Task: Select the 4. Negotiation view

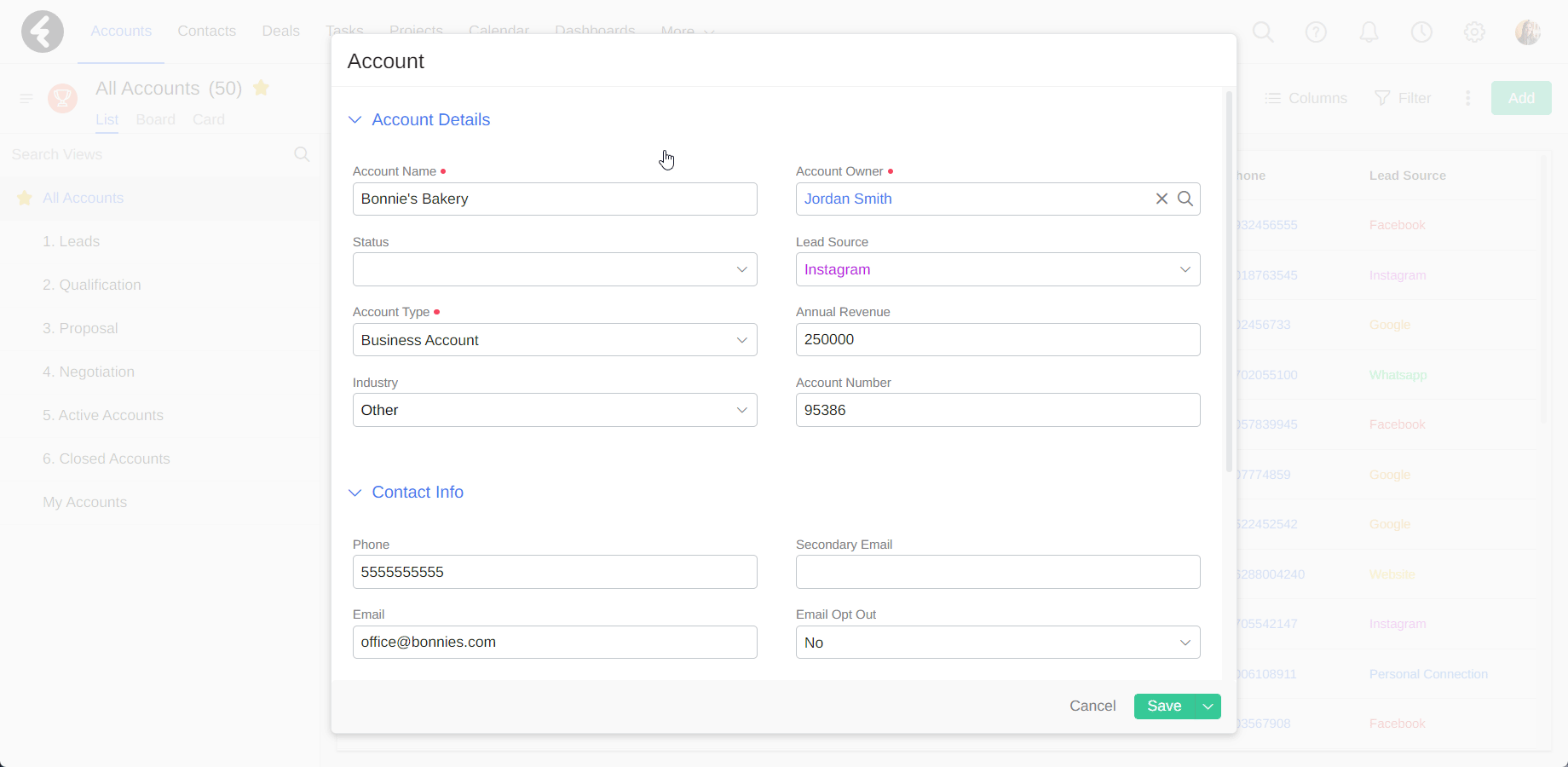Action: point(89,372)
